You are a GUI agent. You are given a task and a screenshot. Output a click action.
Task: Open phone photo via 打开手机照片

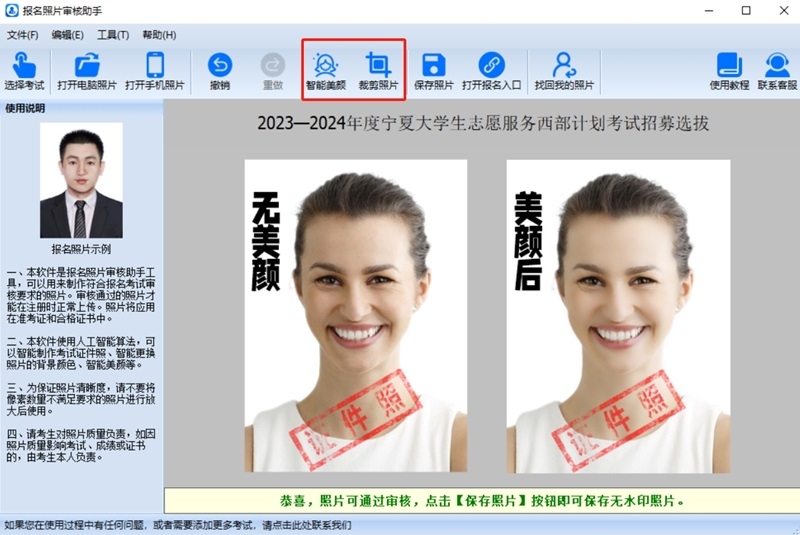(x=155, y=71)
